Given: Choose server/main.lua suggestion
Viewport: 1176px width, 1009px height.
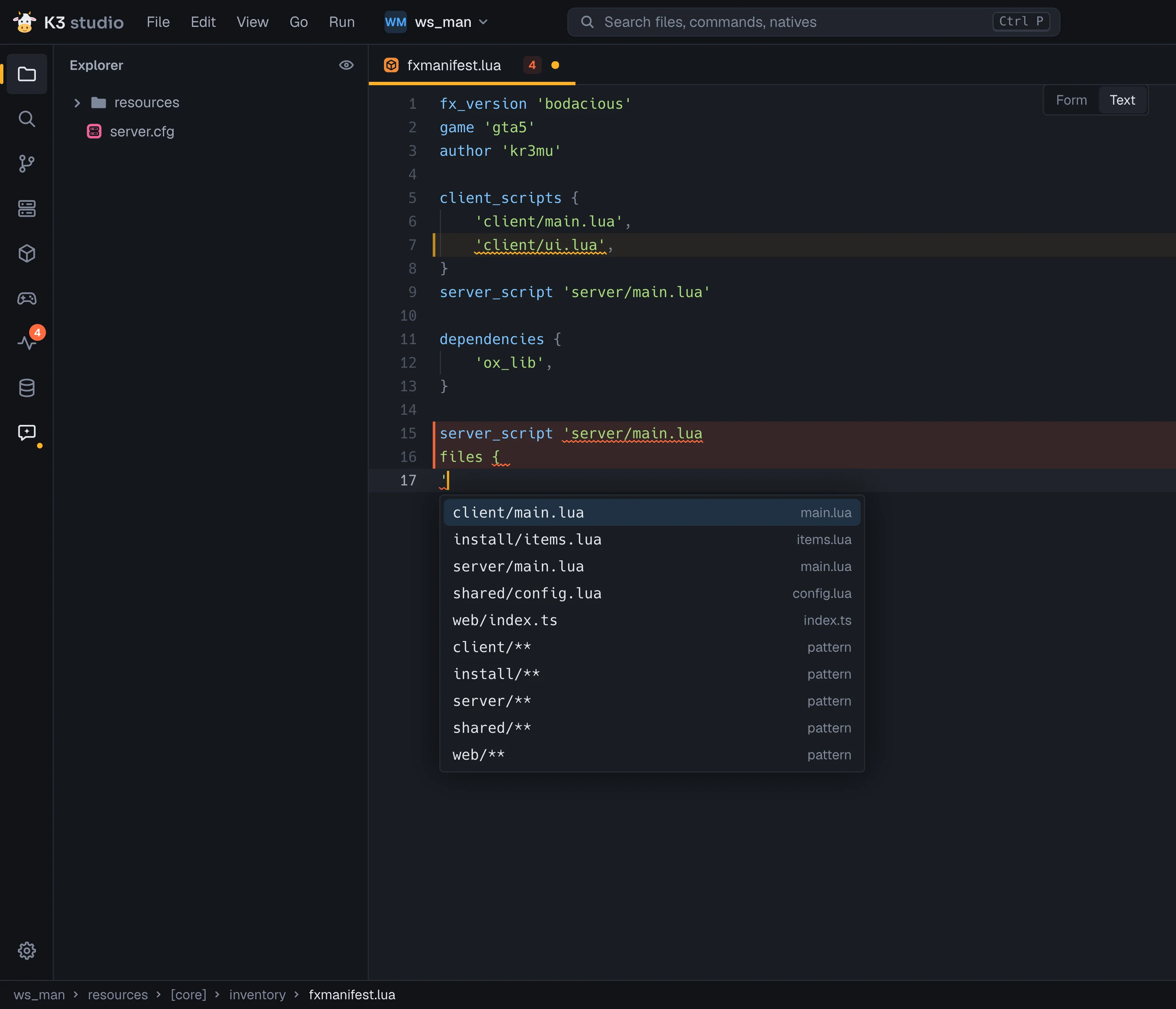Looking at the screenshot, I should click(x=652, y=567).
